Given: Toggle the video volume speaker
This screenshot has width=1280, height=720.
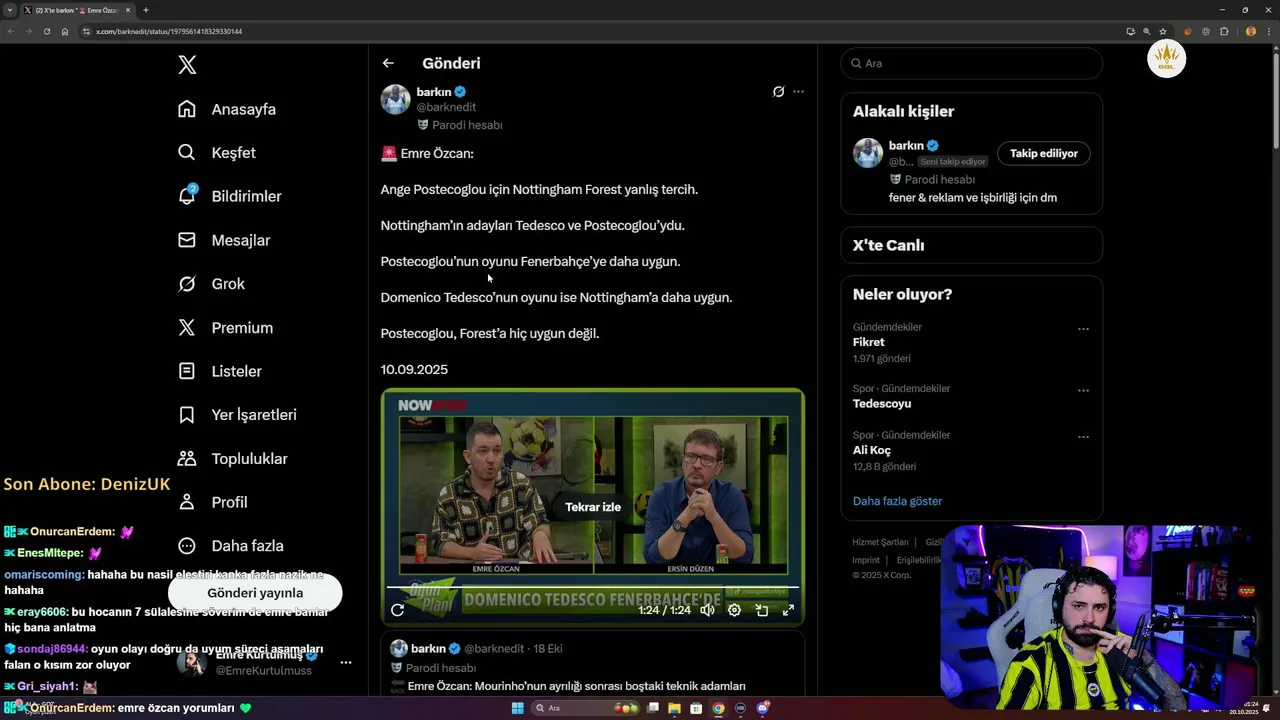Looking at the screenshot, I should point(708,610).
